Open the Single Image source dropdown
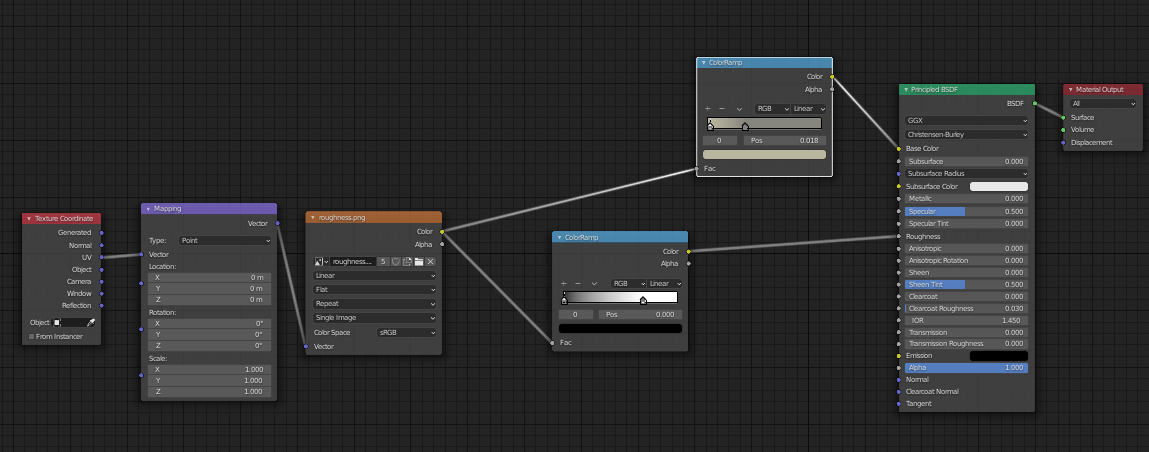The height and width of the screenshot is (452, 1149). [x=374, y=318]
